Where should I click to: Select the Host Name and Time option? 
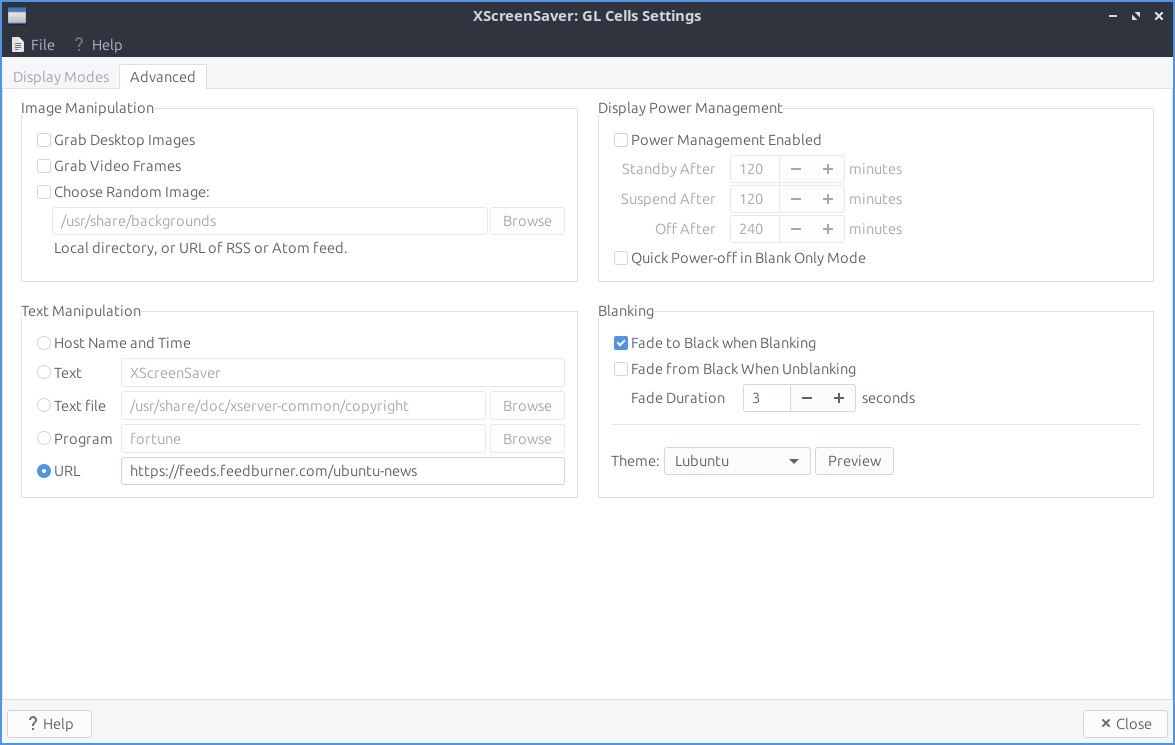click(44, 343)
